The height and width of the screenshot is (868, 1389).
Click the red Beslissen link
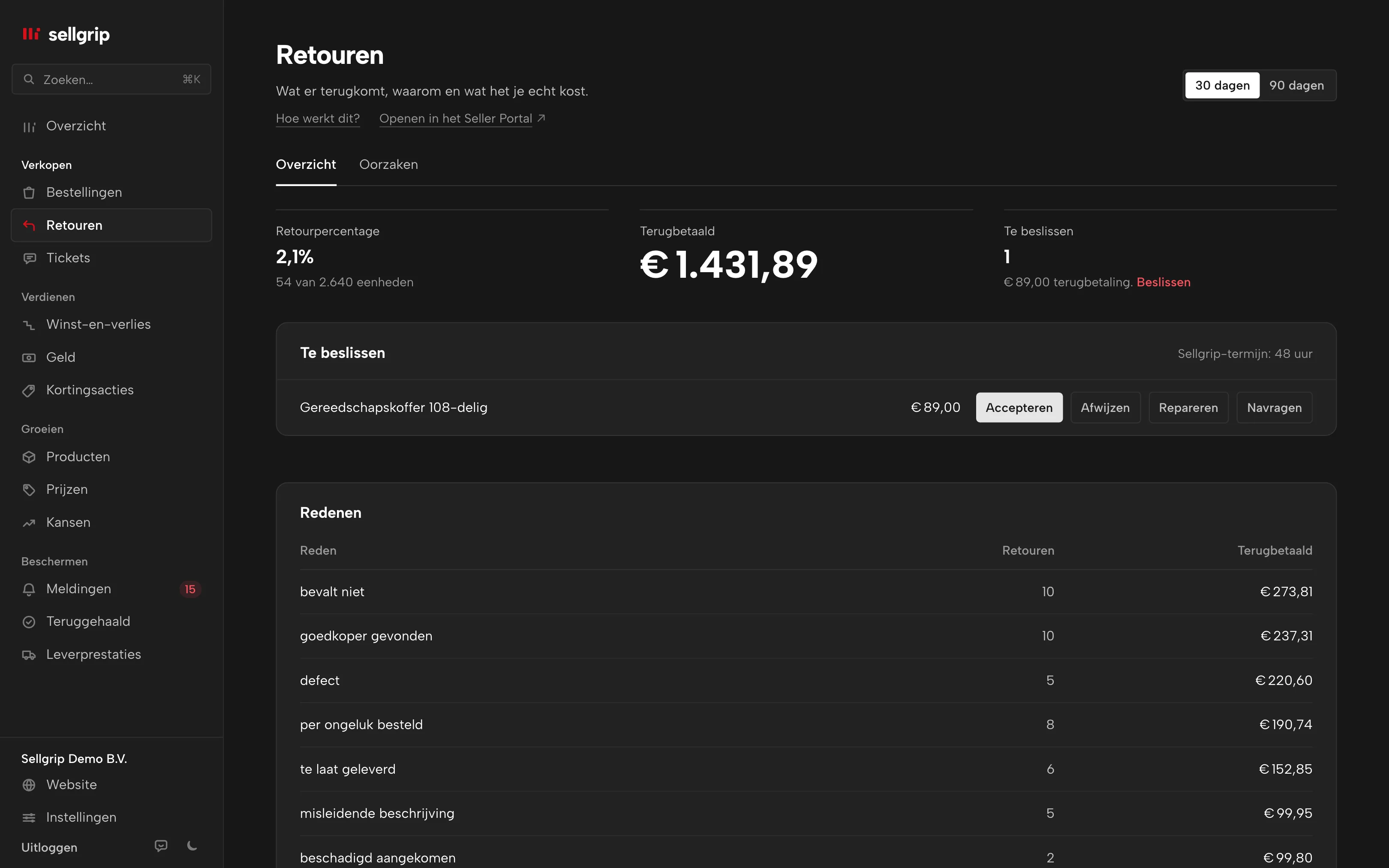pos(1164,282)
